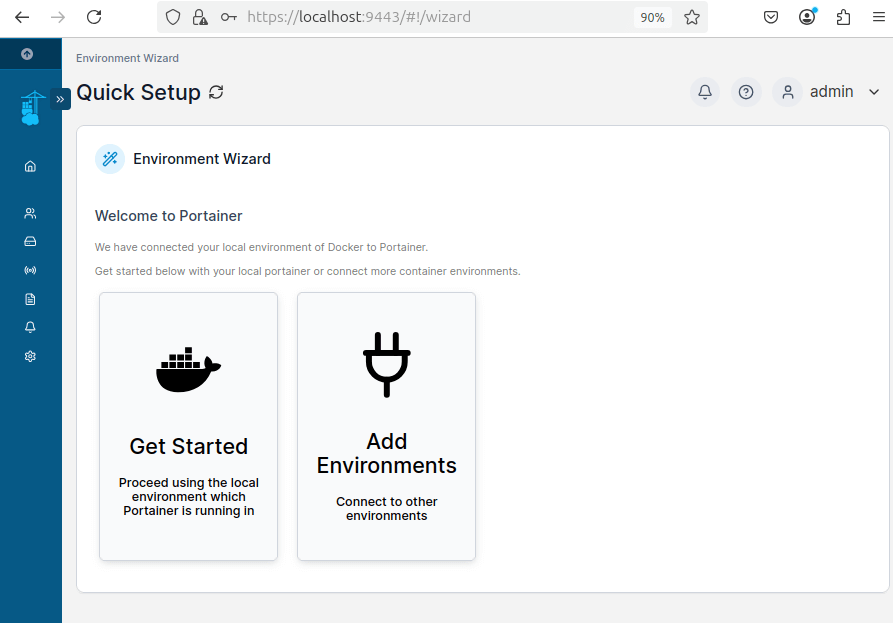893x623 pixels.
Task: Open Home from the sidebar house icon
Action: (x=30, y=166)
